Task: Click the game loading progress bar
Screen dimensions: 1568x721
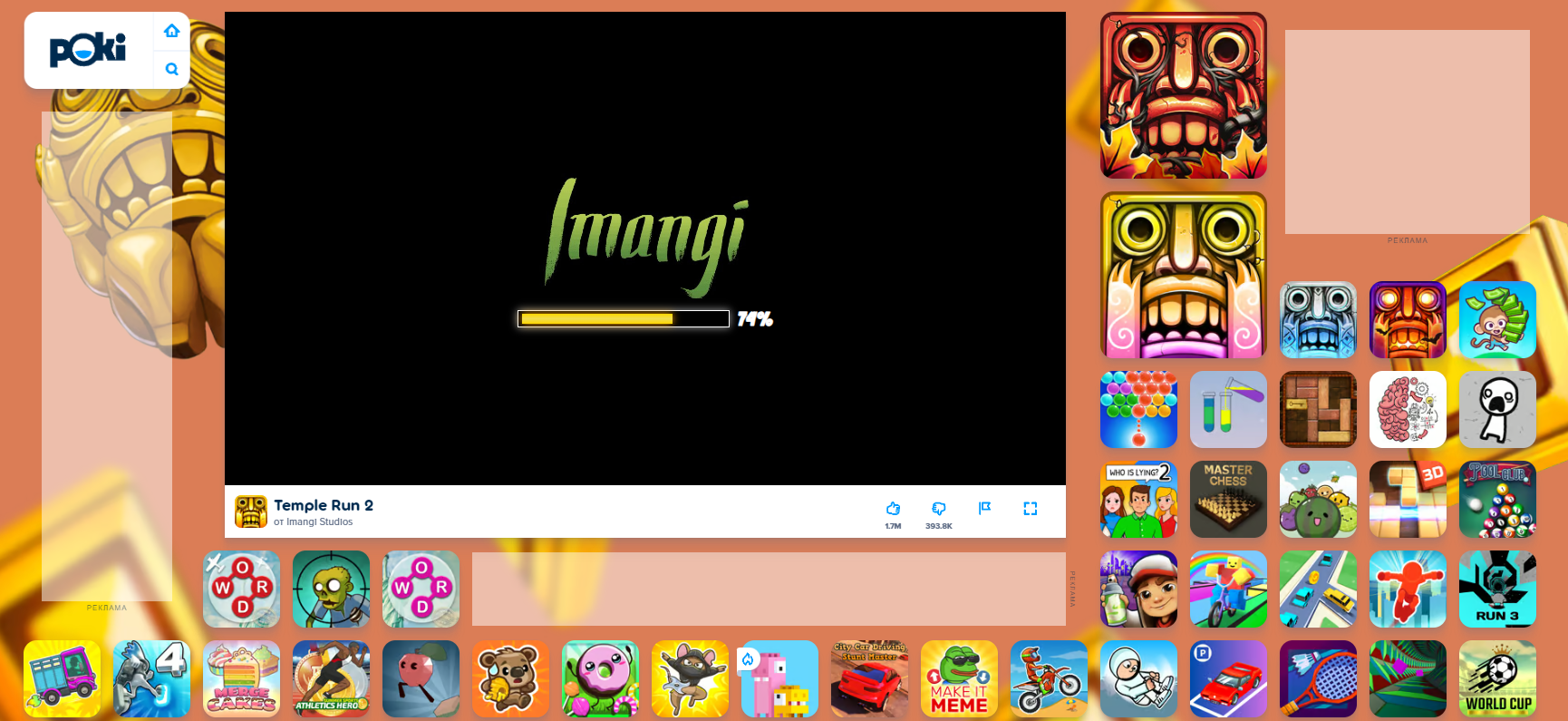Action: pyautogui.click(x=623, y=319)
